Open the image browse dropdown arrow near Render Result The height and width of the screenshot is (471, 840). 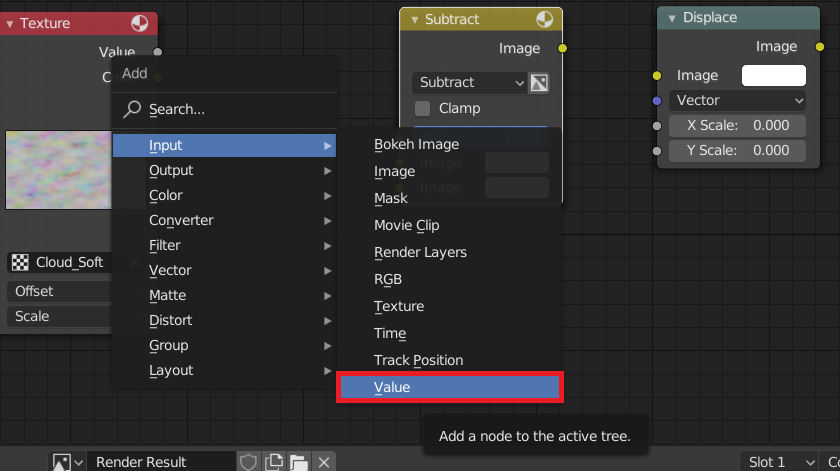pos(79,462)
